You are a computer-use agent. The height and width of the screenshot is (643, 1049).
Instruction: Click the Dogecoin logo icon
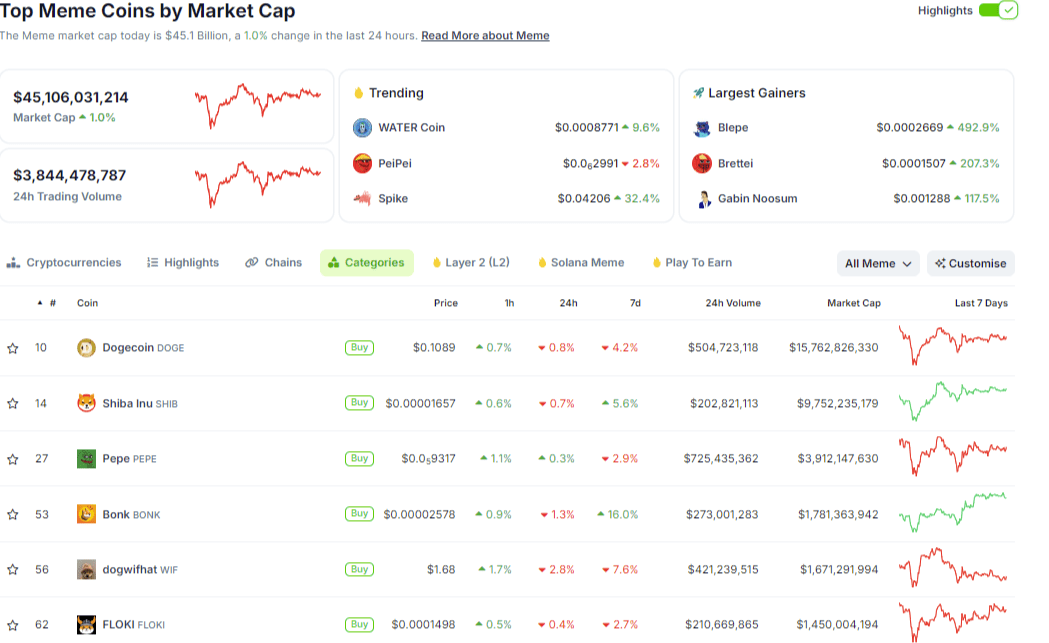coord(86,348)
